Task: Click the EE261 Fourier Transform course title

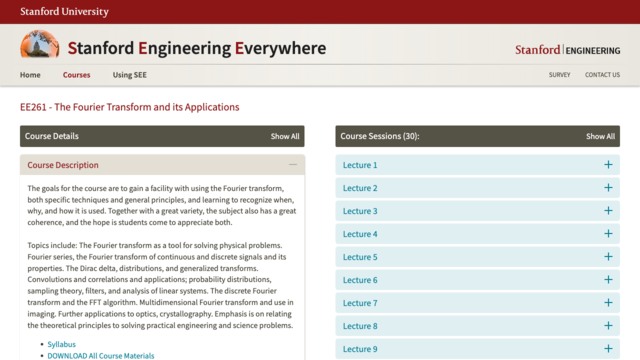Action: [x=130, y=107]
